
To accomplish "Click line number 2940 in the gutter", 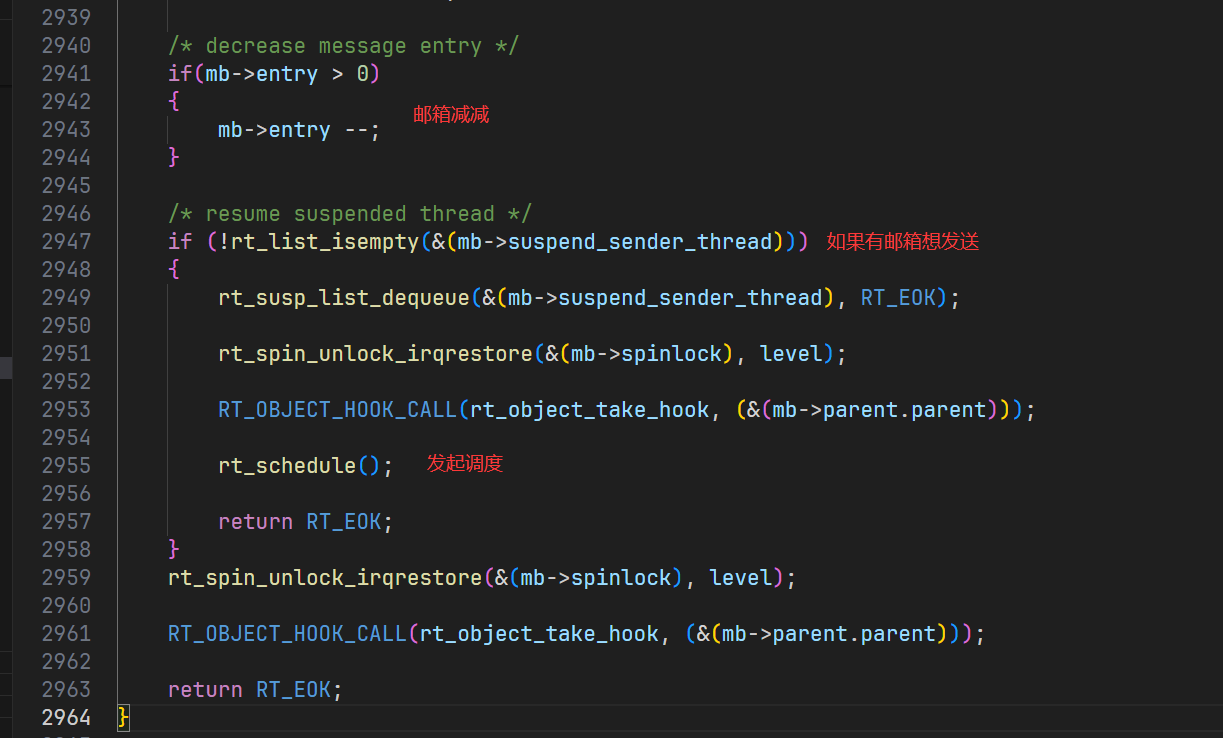I will (x=66, y=46).
